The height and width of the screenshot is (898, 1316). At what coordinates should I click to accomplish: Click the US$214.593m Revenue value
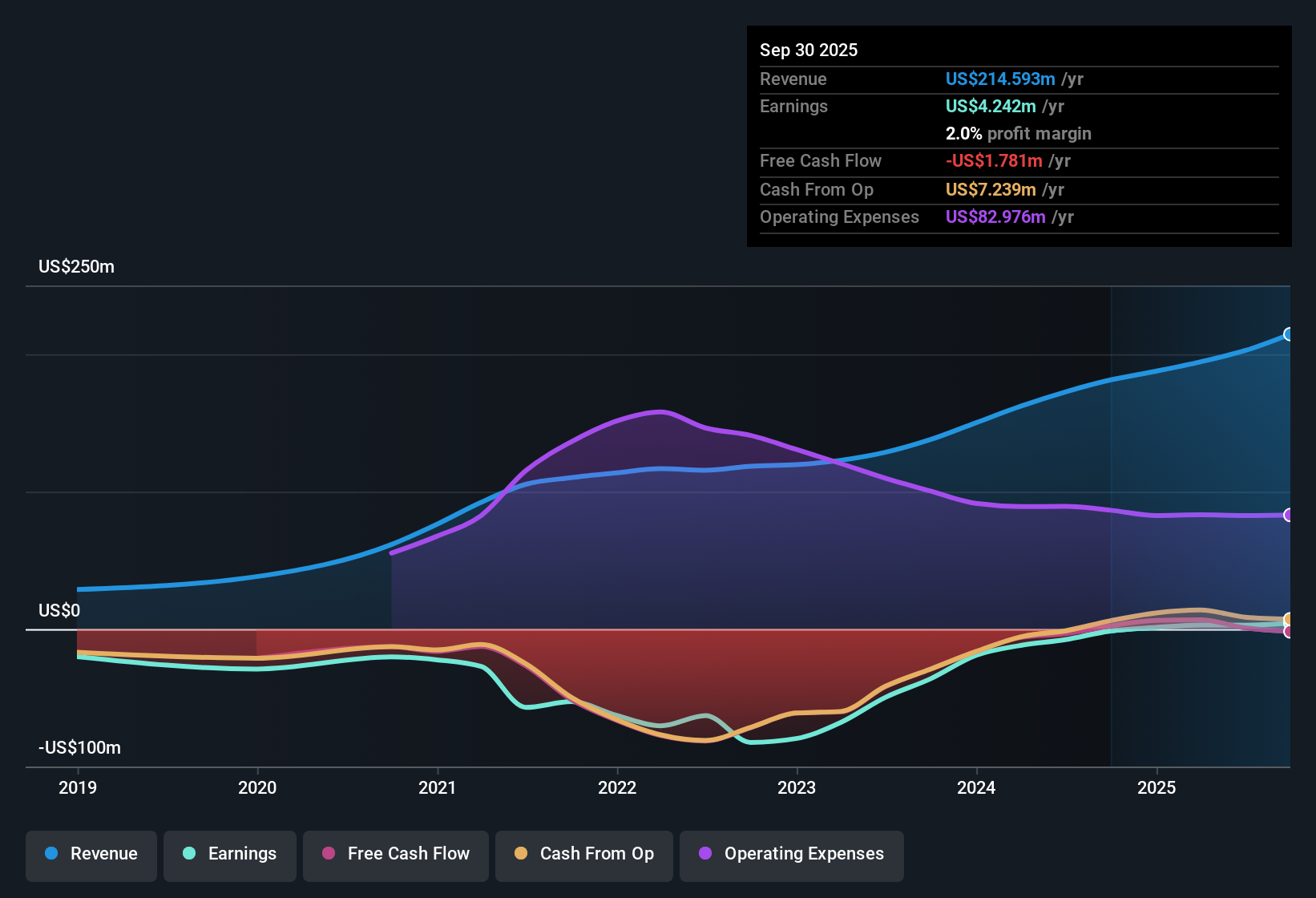coord(999,79)
